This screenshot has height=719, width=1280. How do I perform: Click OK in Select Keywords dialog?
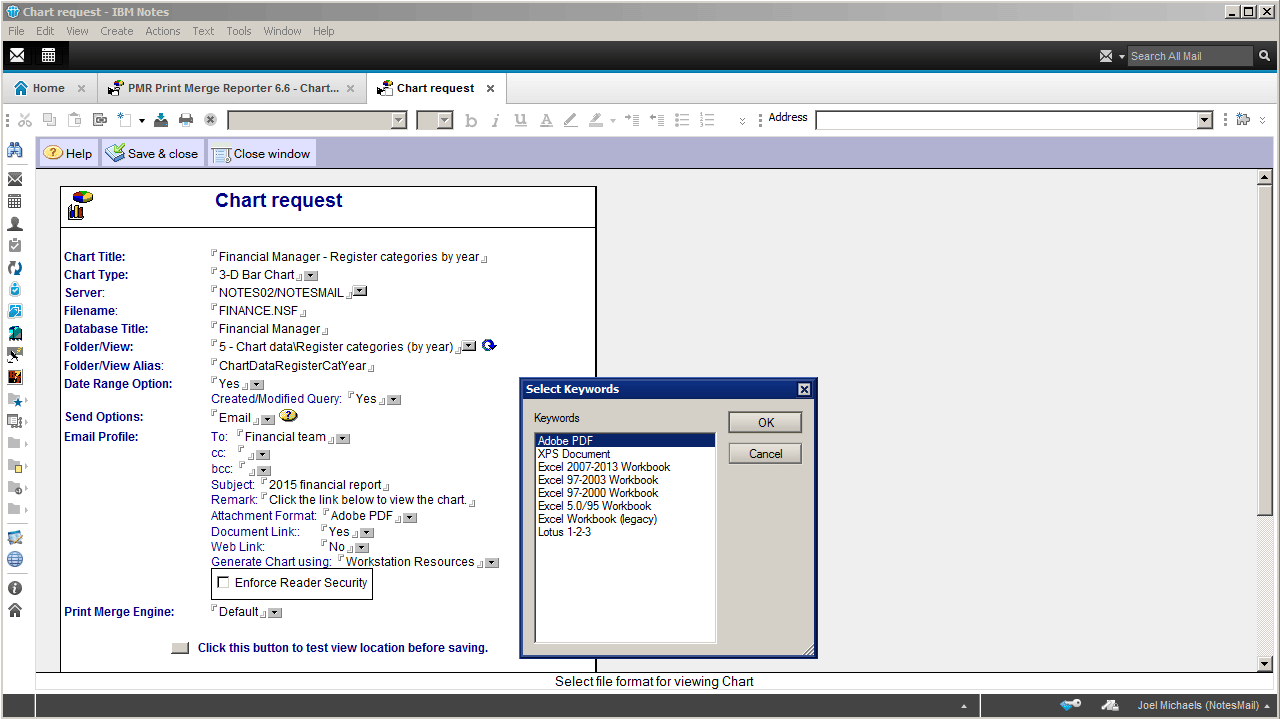(765, 422)
